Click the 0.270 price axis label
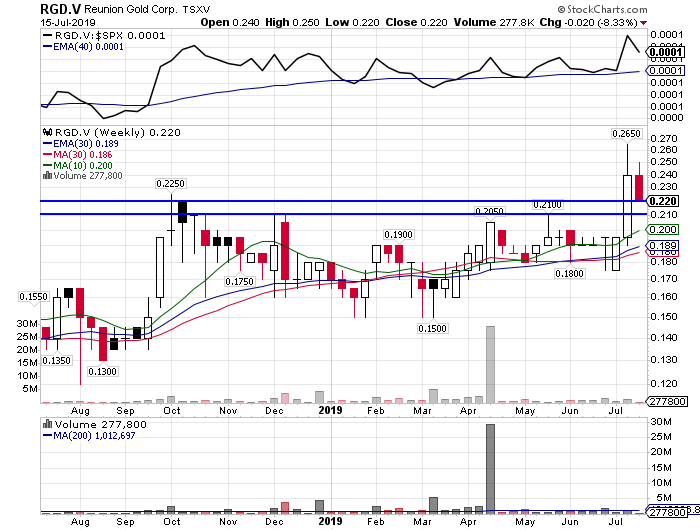700x530 pixels. 664,138
